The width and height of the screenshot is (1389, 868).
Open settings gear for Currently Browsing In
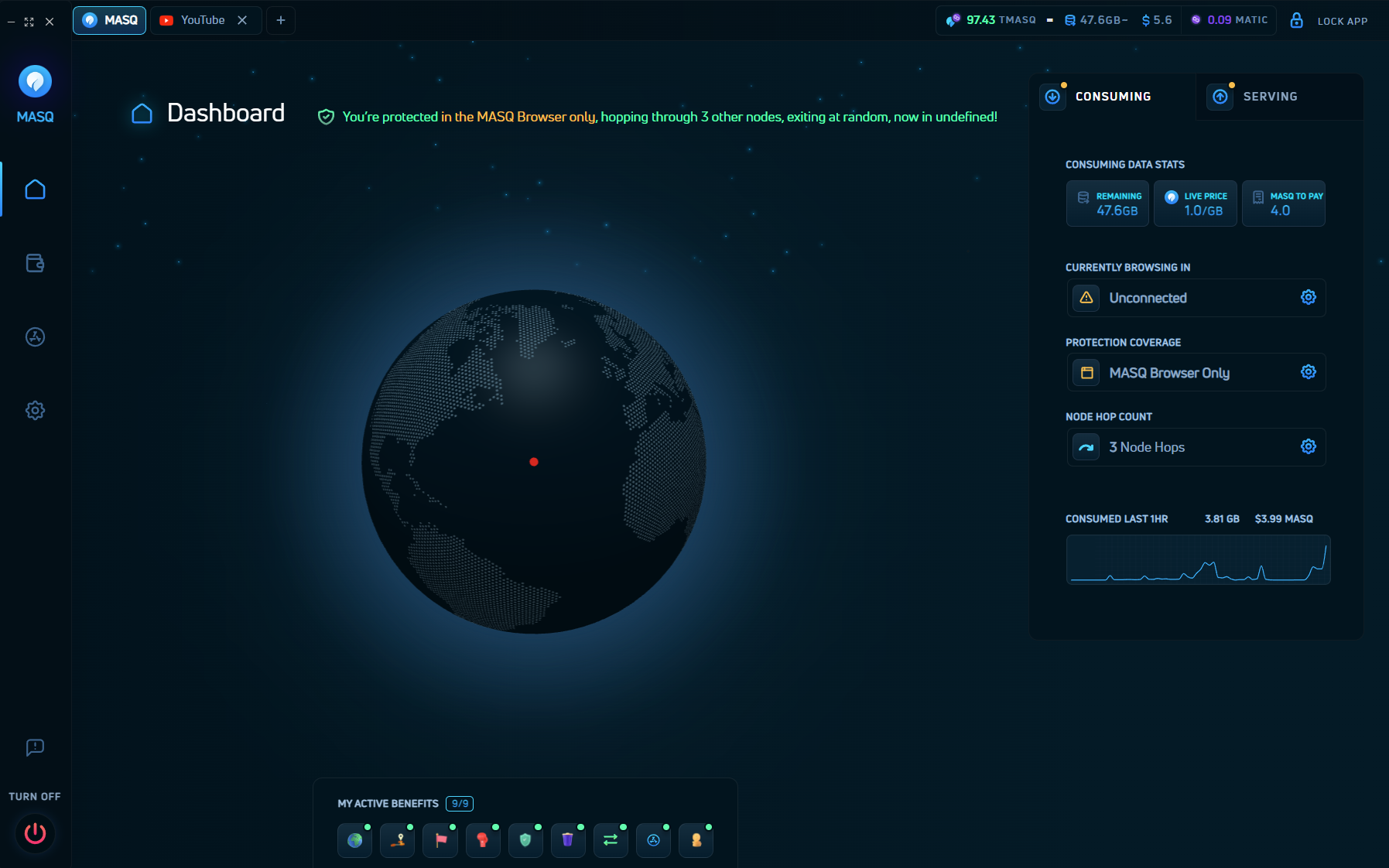pos(1309,297)
